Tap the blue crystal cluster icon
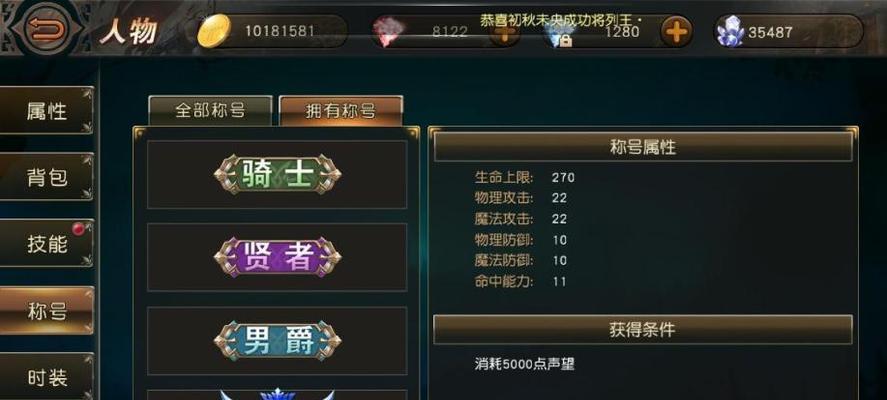This screenshot has height=400, width=887. pyautogui.click(x=730, y=32)
